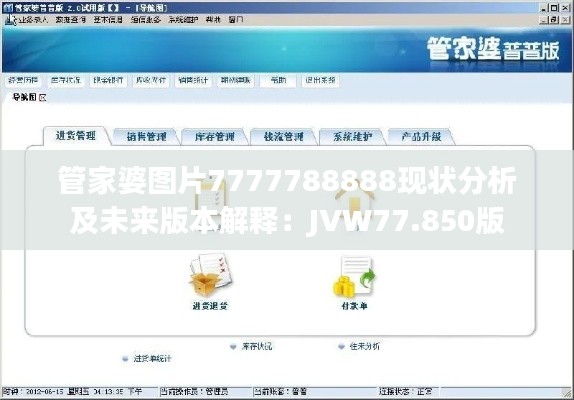Open the 数据查询 menu
The height and width of the screenshot is (400, 574).
point(71,20)
